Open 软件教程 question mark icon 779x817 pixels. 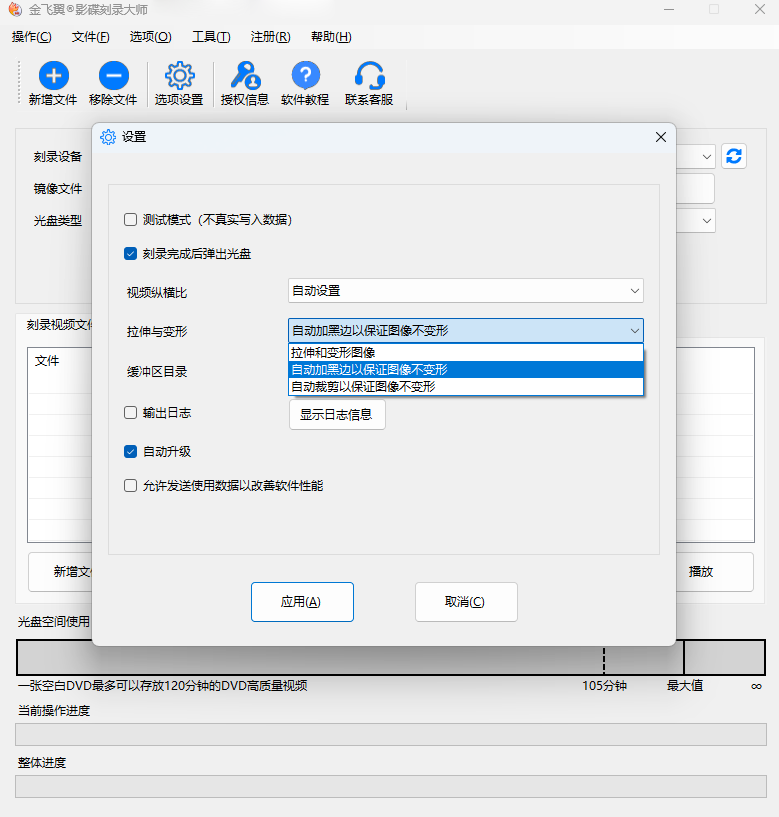coord(305,76)
